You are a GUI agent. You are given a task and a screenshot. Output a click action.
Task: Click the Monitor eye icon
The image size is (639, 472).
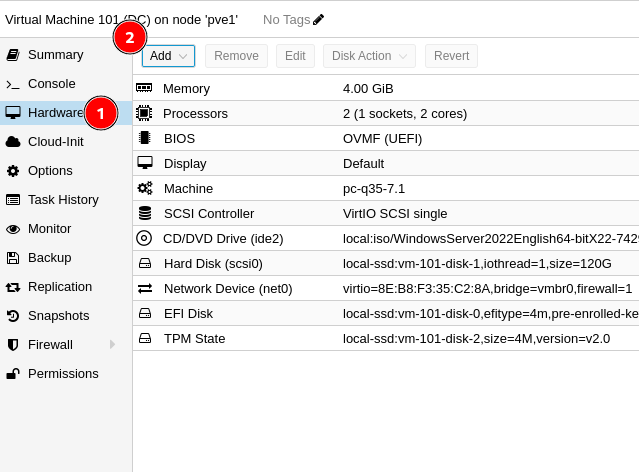click(x=13, y=229)
